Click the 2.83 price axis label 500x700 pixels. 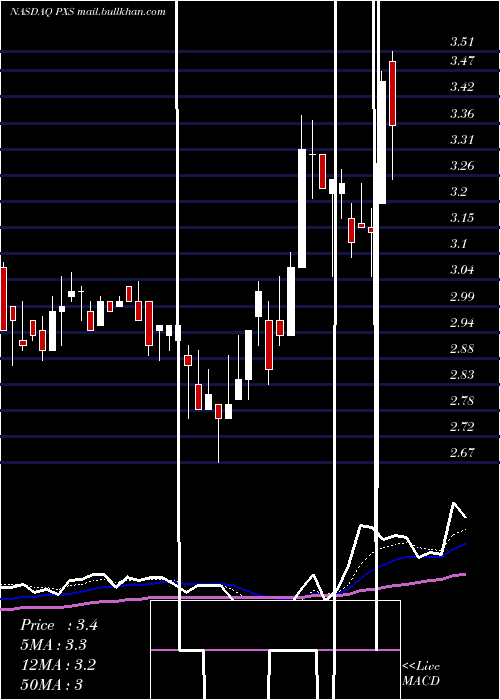[462, 374]
